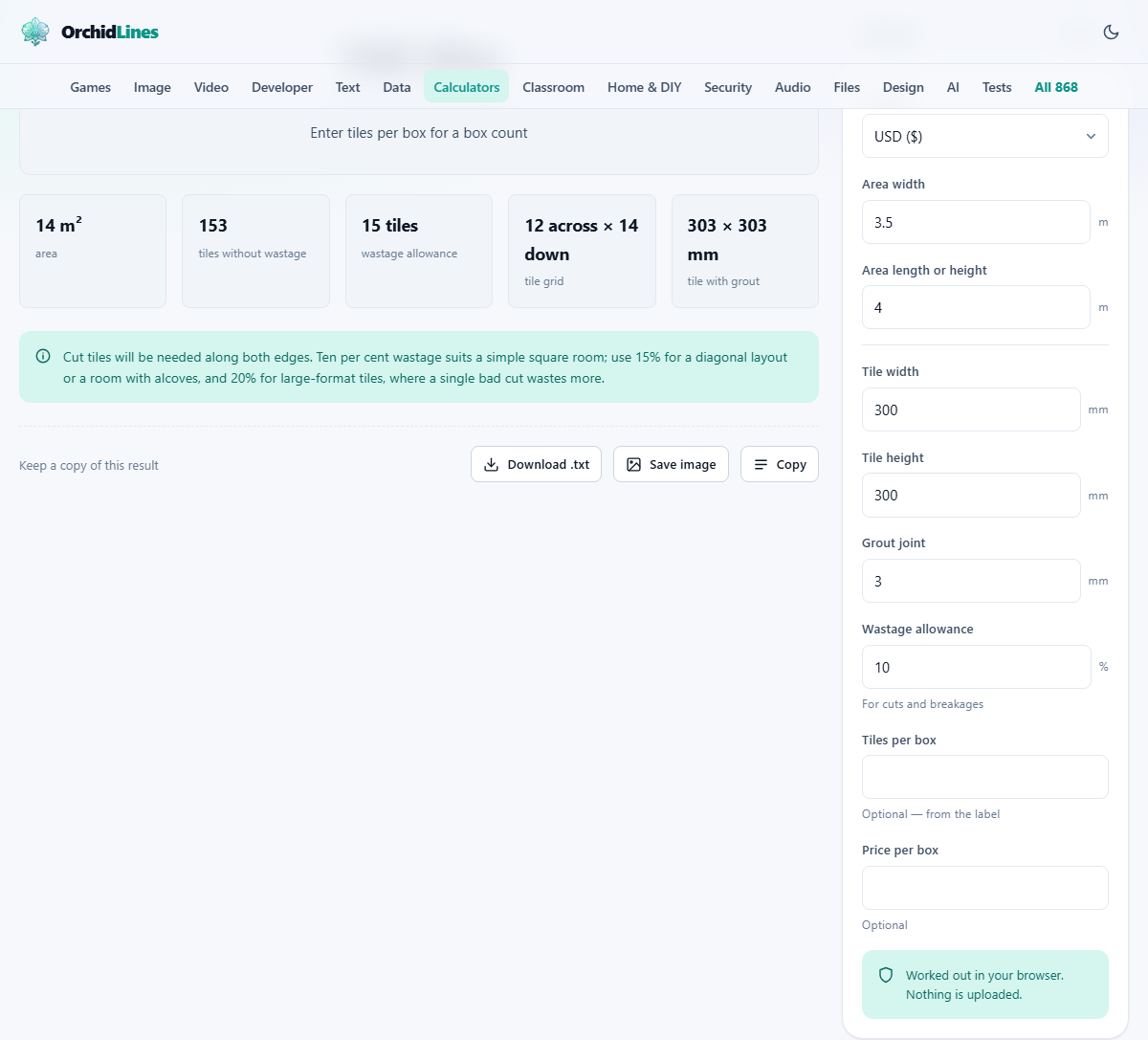
Task: Show All 868 tools
Action: point(1056,87)
